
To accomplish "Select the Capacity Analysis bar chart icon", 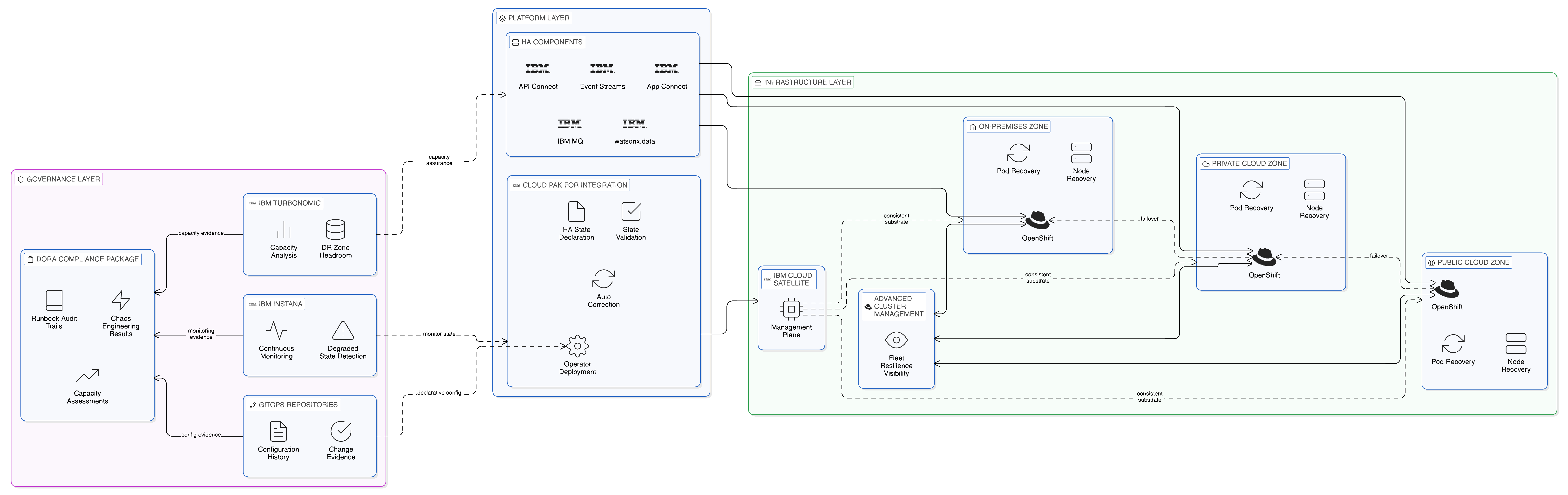I will point(284,230).
